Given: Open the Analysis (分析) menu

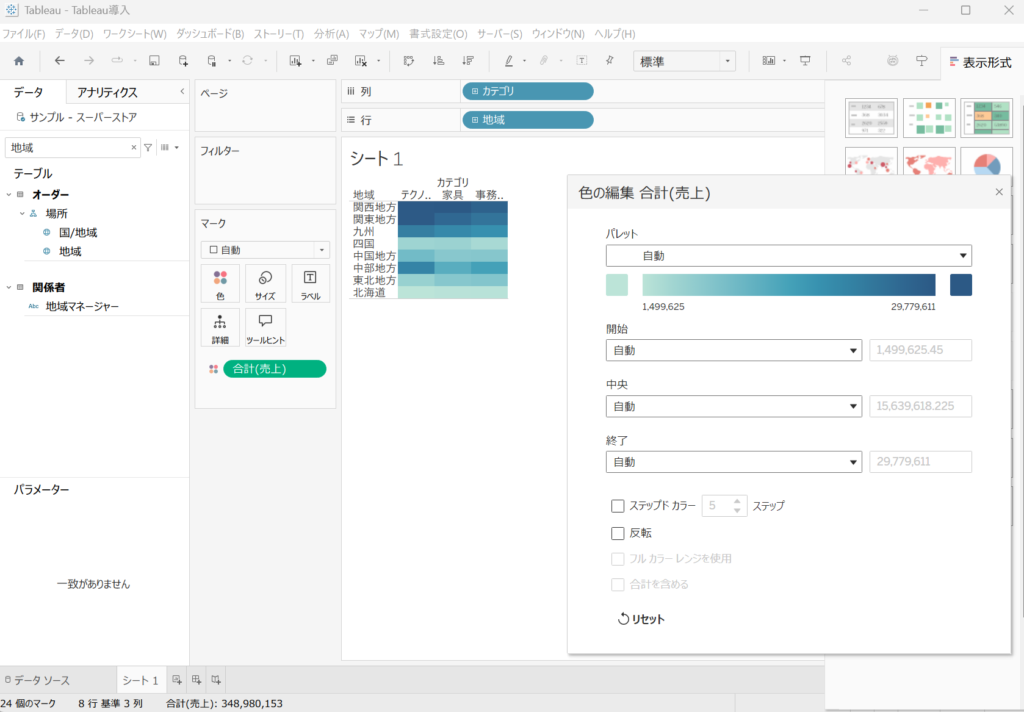Looking at the screenshot, I should click(331, 33).
